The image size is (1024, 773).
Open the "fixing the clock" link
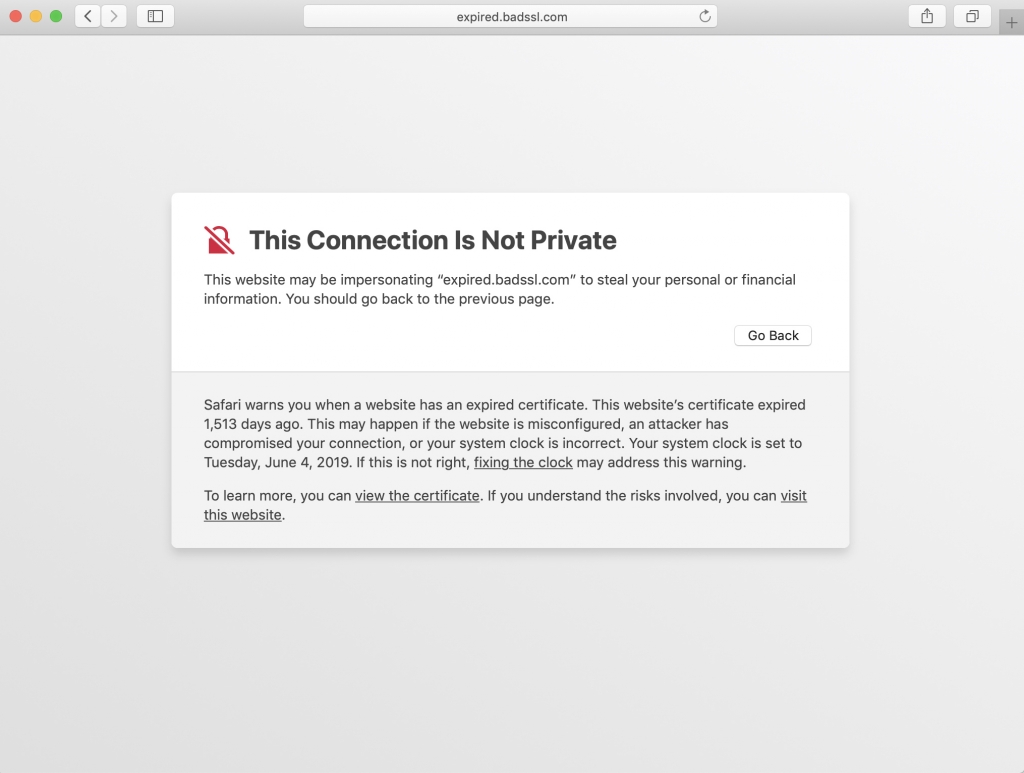(523, 462)
